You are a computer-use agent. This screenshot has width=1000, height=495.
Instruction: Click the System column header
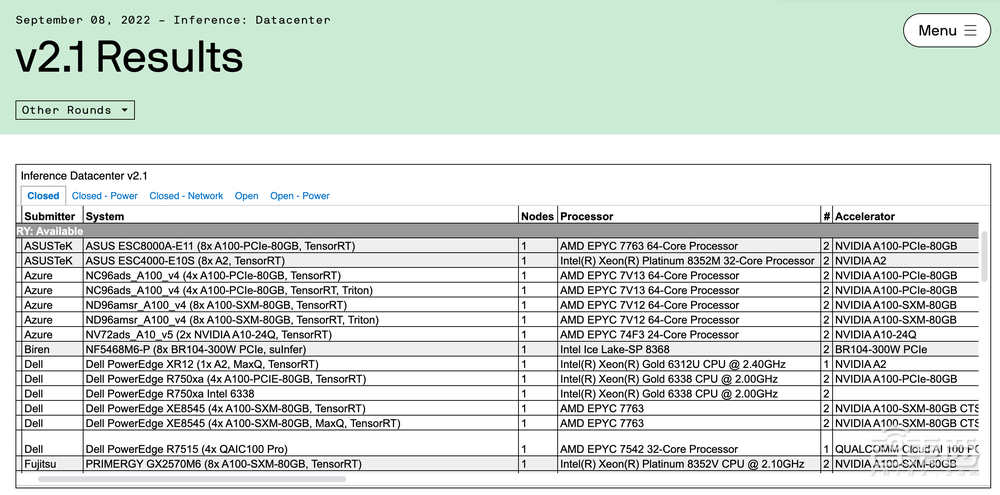pos(105,216)
